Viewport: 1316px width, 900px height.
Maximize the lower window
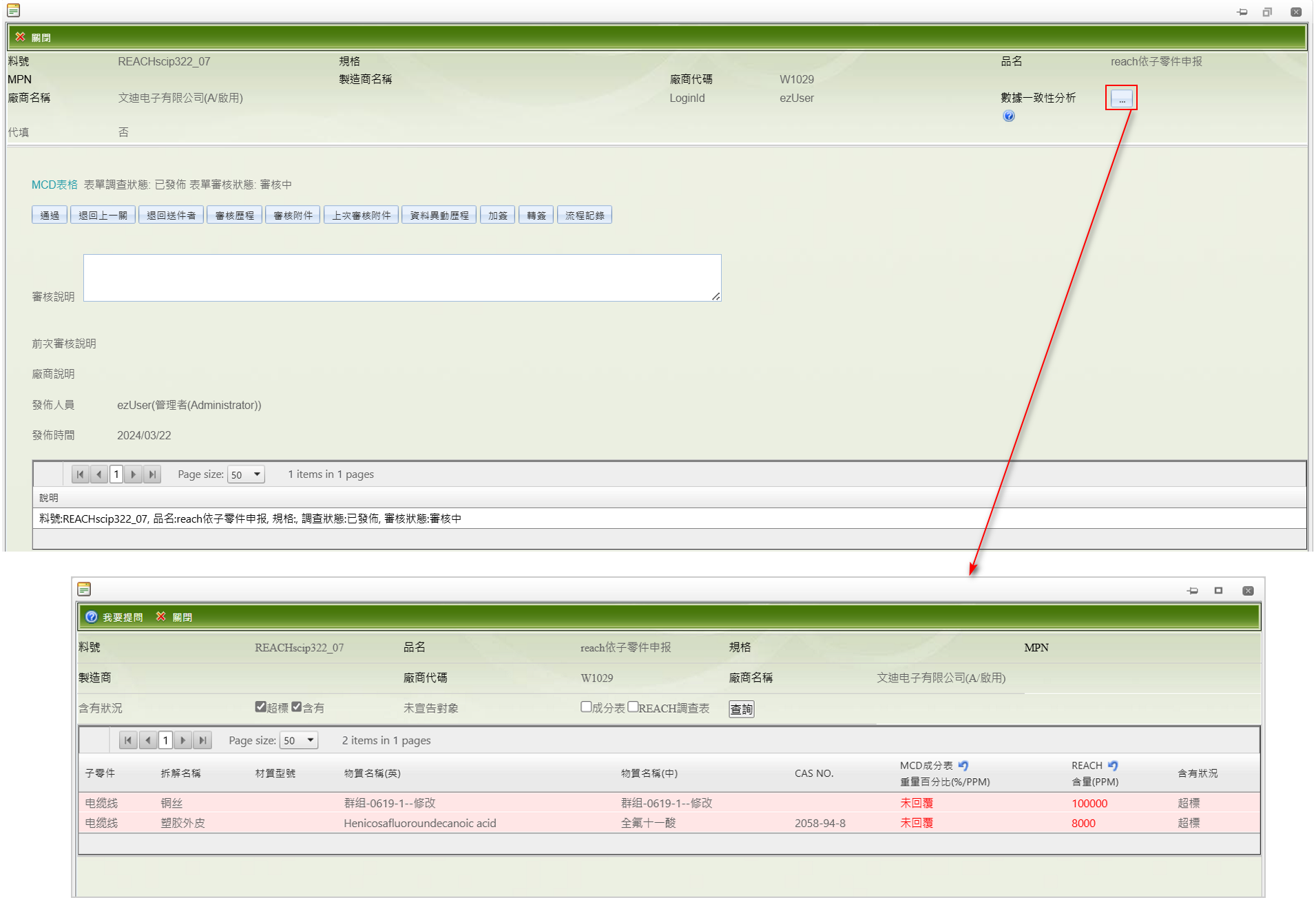click(1218, 591)
